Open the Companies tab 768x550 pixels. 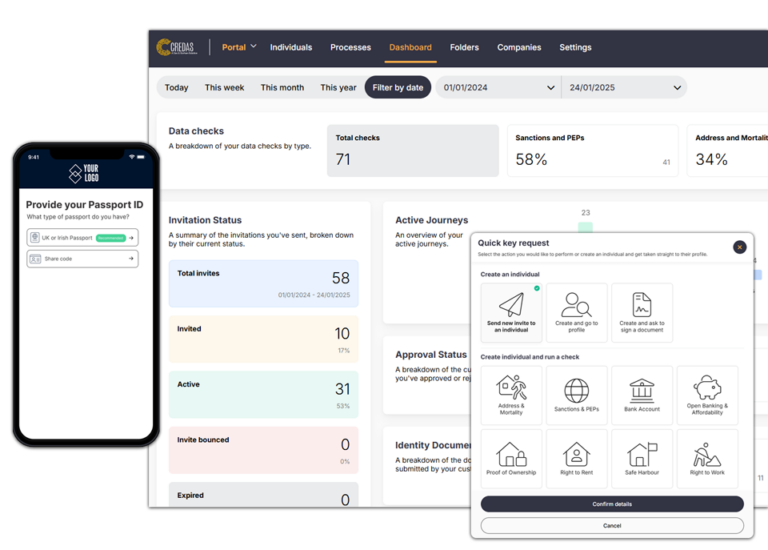coord(519,47)
